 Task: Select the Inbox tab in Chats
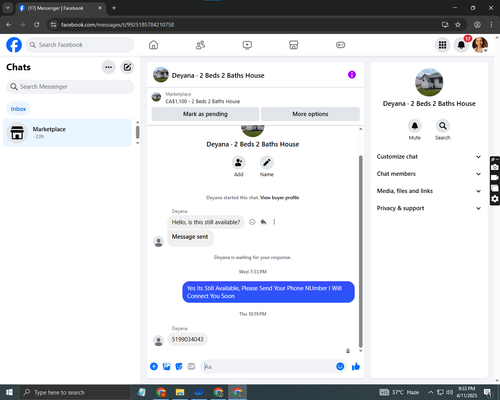click(x=18, y=109)
